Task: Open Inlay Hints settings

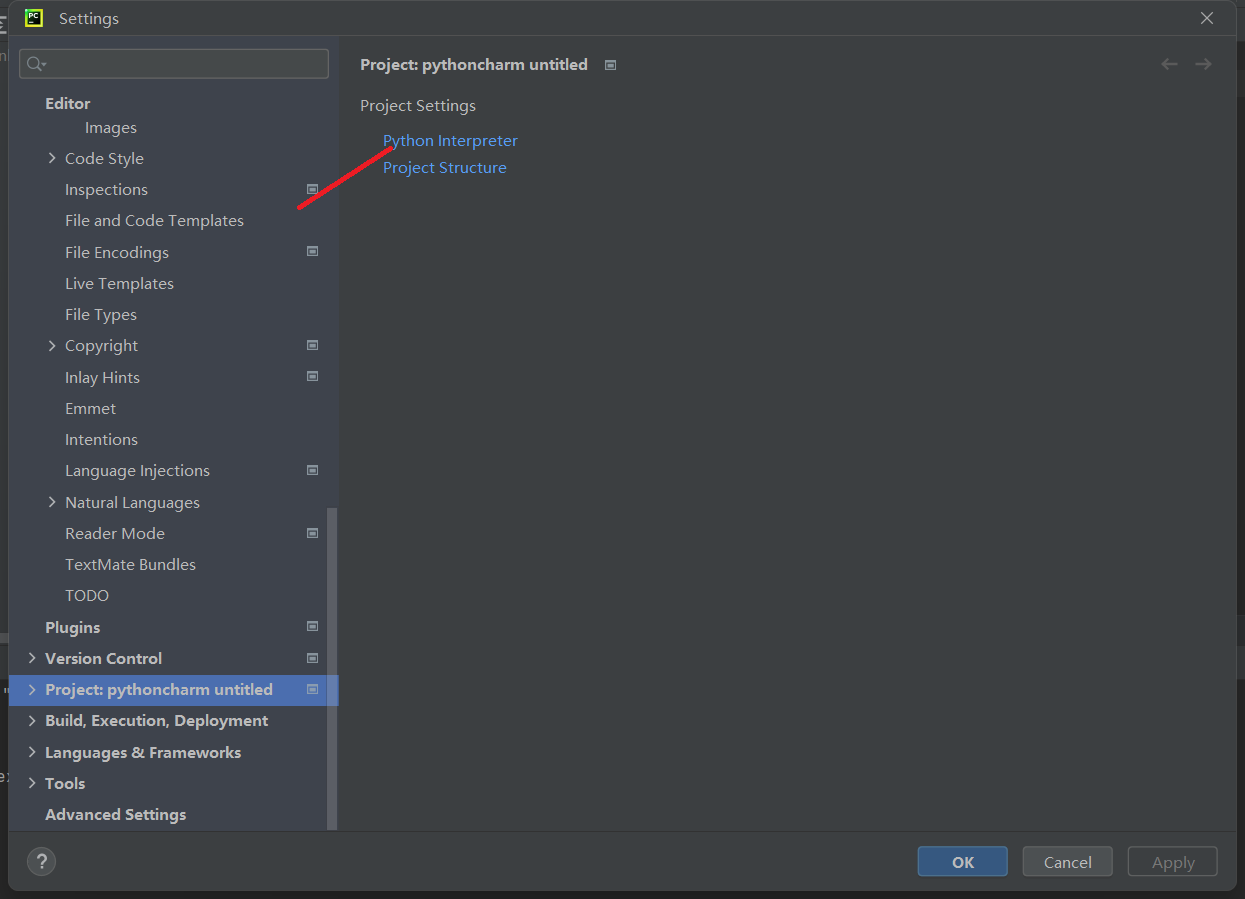Action: click(x=102, y=377)
